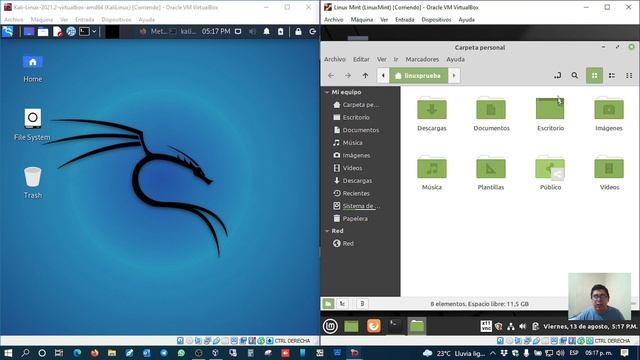This screenshot has width=640, height=360.
Task: Open Mint panel network icon
Action: [511, 327]
